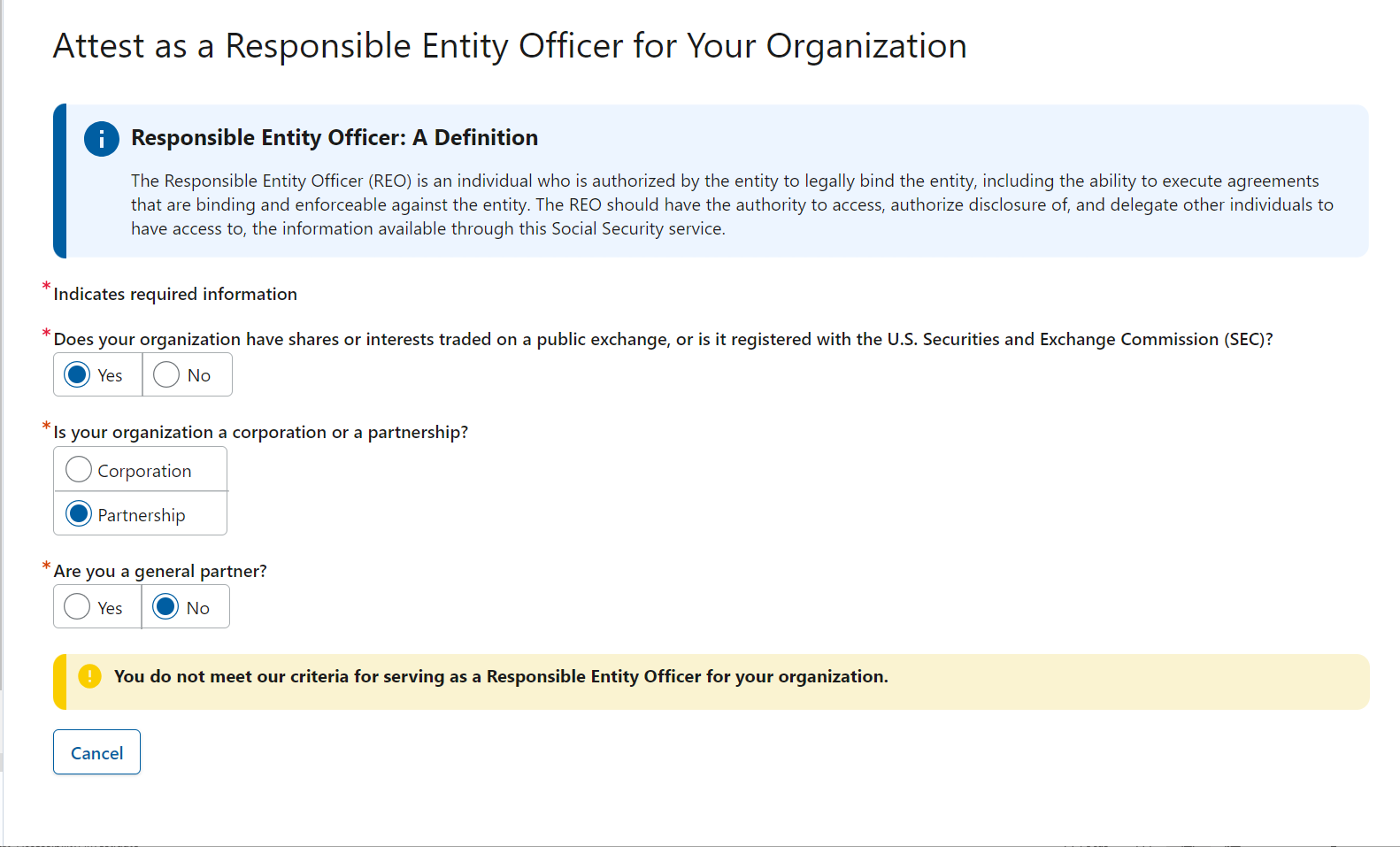Choose the Corporation option

[x=79, y=469]
